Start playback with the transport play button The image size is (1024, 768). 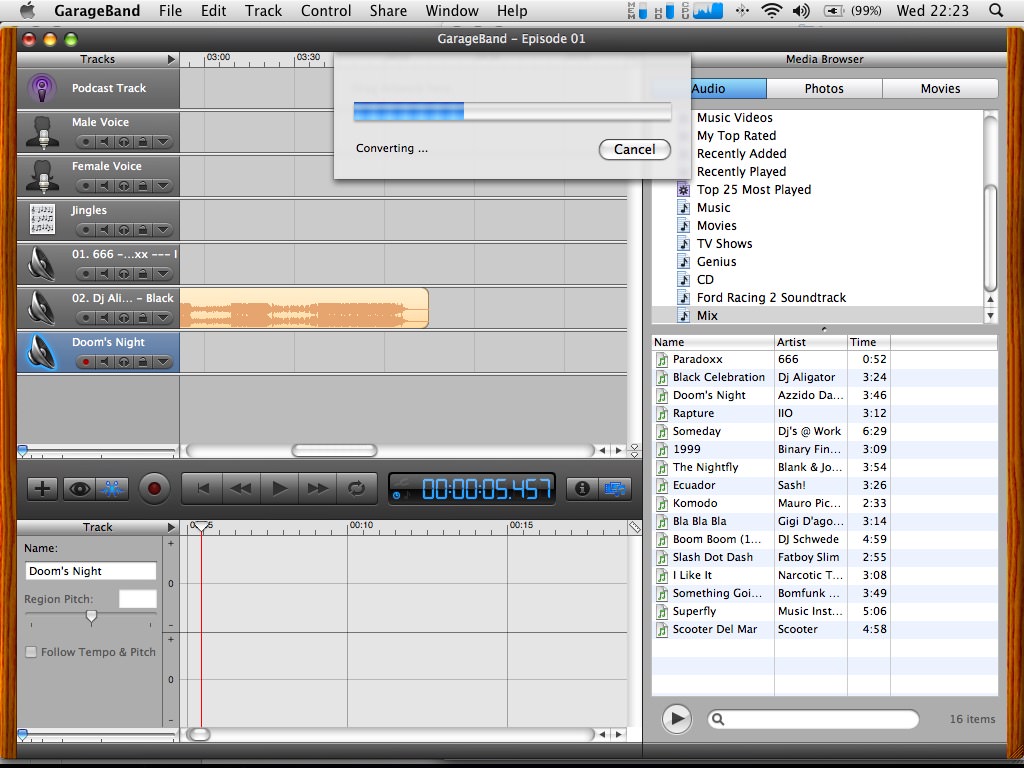(280, 488)
